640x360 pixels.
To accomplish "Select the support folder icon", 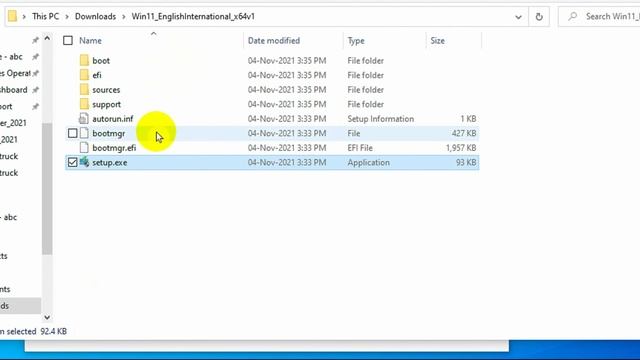I will 84,104.
